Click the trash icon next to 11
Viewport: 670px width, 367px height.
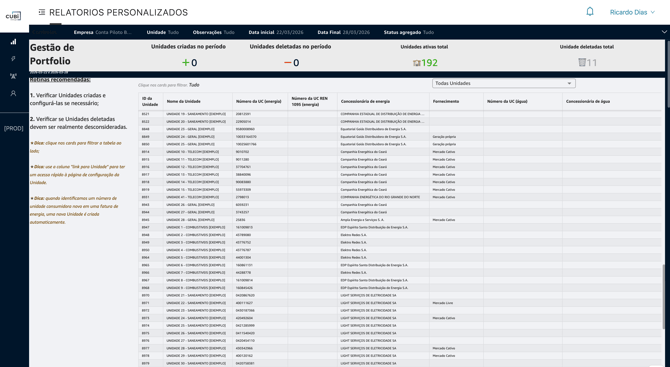[582, 63]
